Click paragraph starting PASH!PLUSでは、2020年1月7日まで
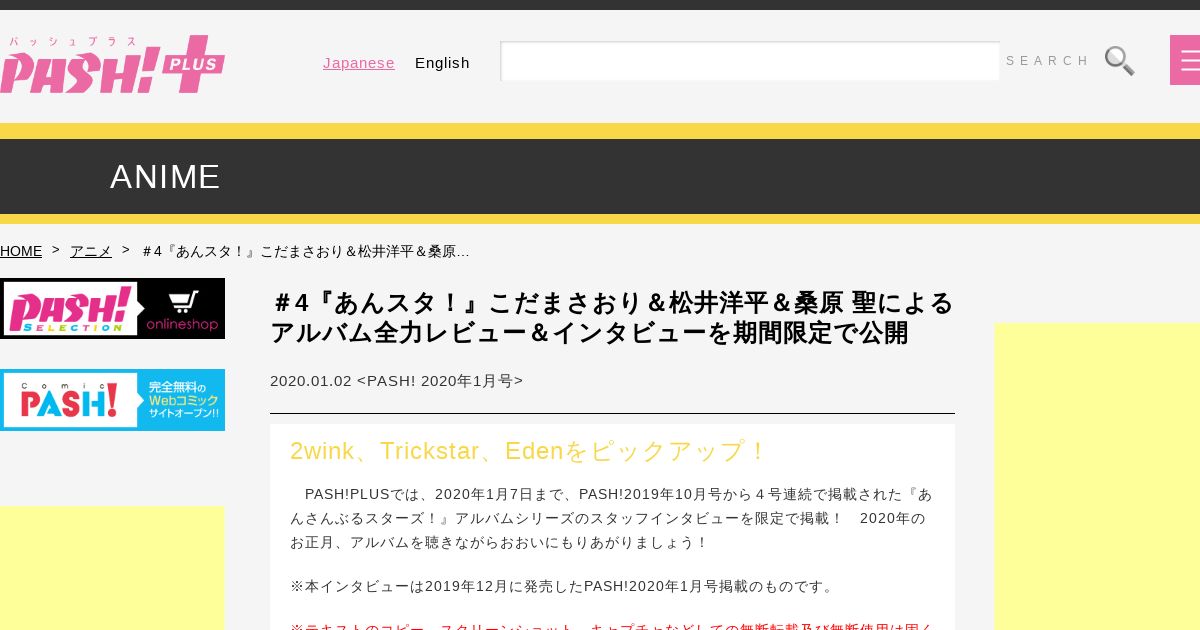Image resolution: width=1200 pixels, height=630 pixels. (612, 518)
